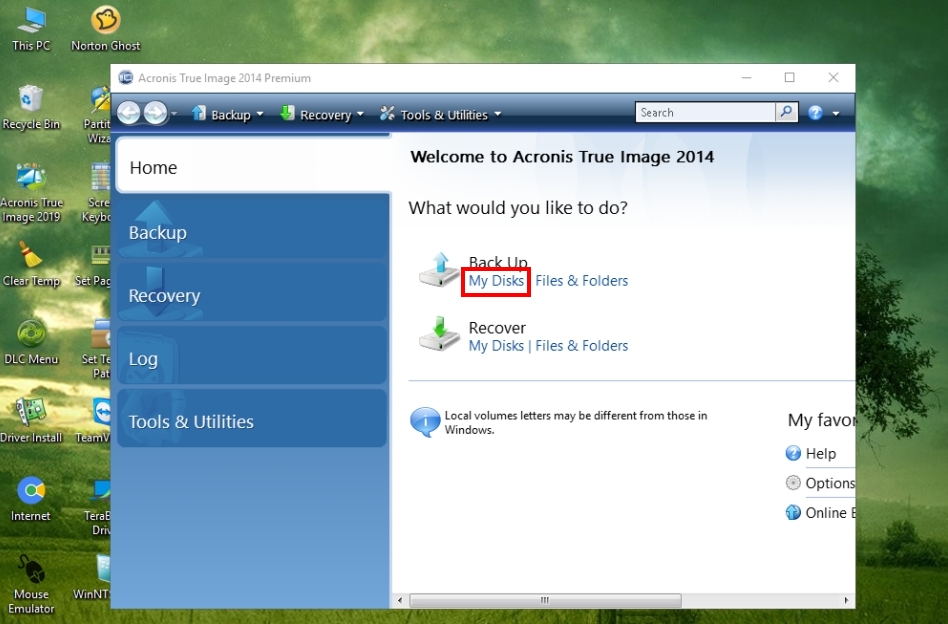
Task: Select Internet desktop icon
Action: click(31, 499)
